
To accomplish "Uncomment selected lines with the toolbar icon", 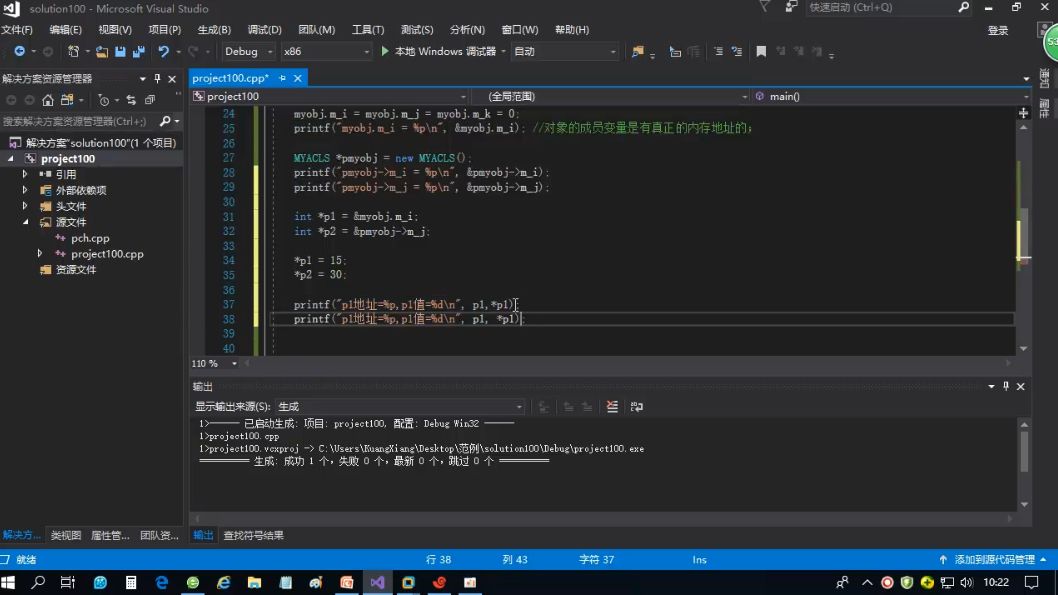I will point(737,51).
